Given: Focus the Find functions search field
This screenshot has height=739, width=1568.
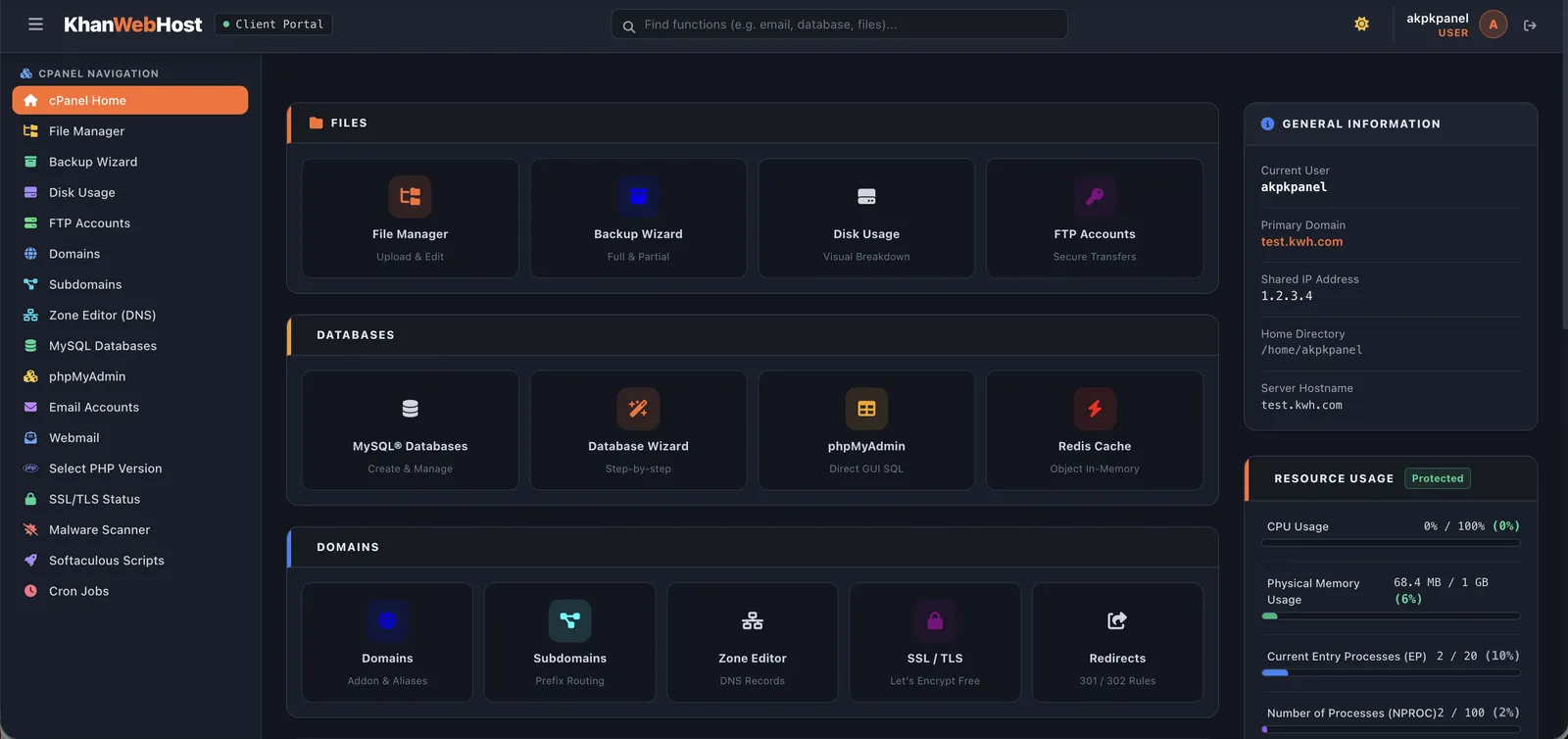Looking at the screenshot, I should pos(839,25).
